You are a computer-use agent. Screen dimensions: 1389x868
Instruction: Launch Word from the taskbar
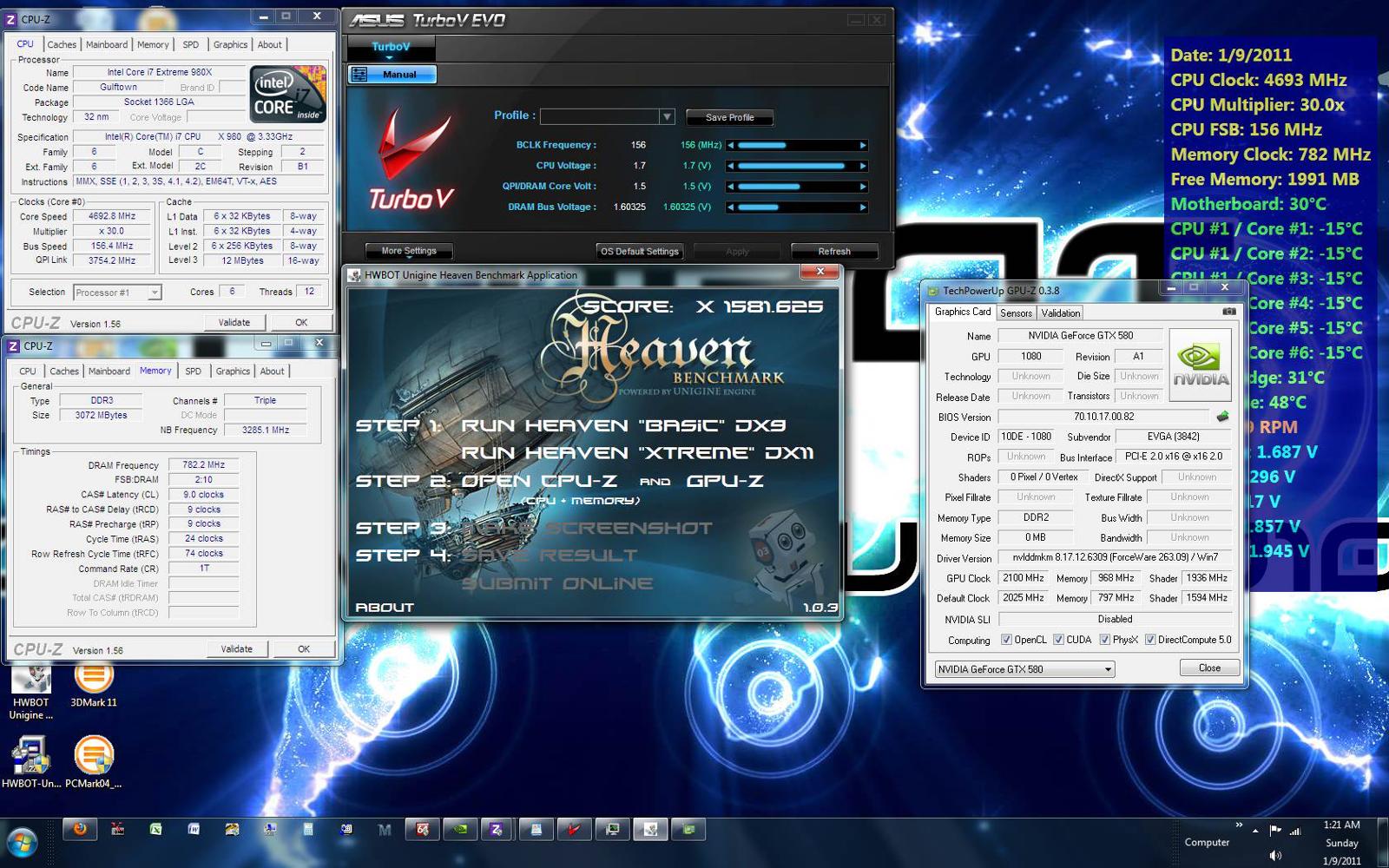point(194,829)
